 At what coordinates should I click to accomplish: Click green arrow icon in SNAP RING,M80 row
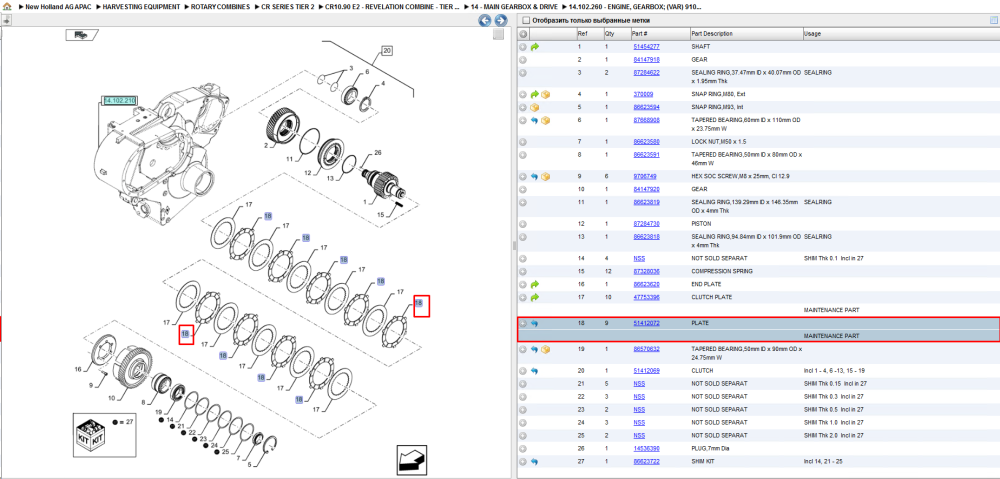tap(534, 94)
